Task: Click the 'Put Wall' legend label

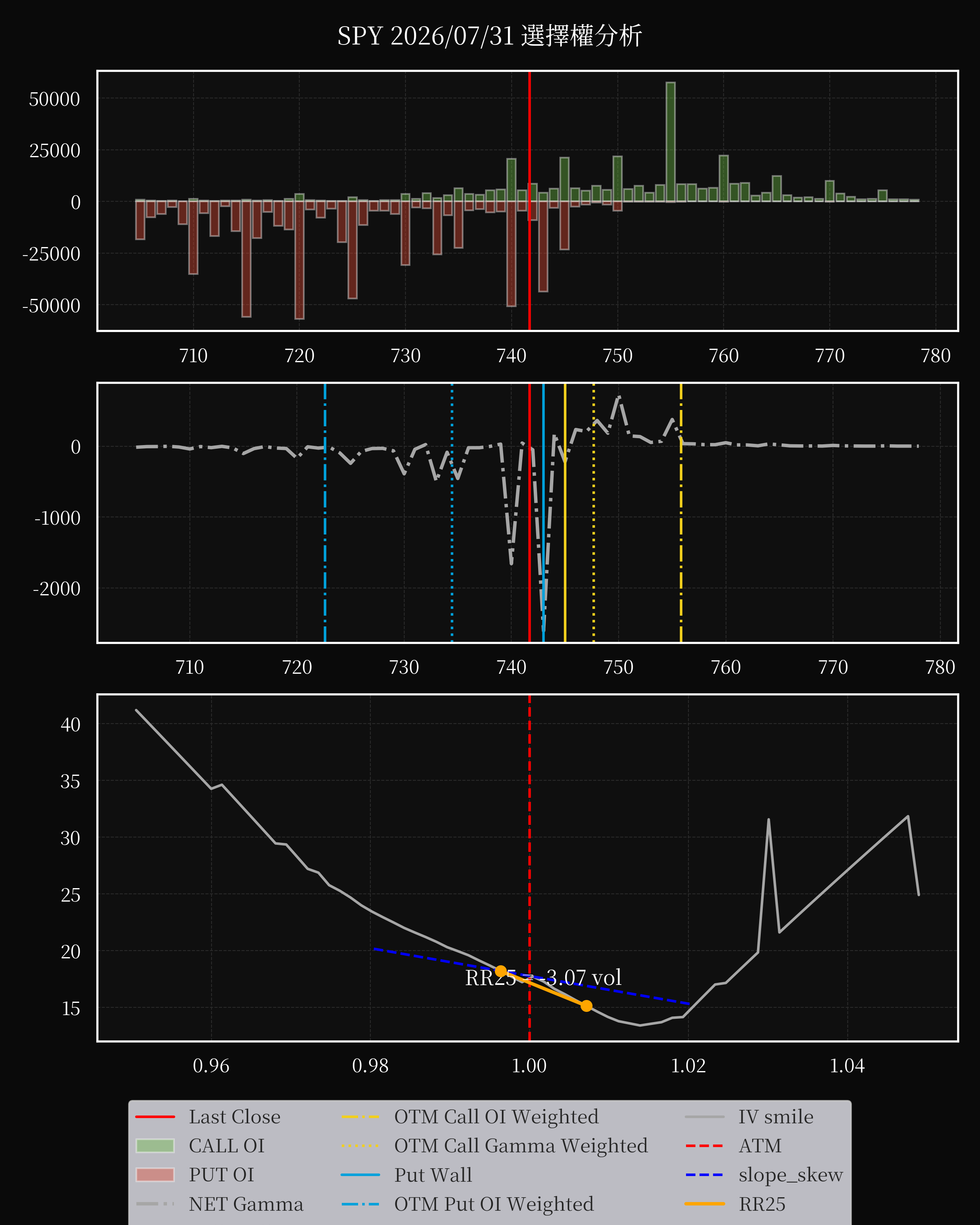Action: click(x=433, y=1174)
